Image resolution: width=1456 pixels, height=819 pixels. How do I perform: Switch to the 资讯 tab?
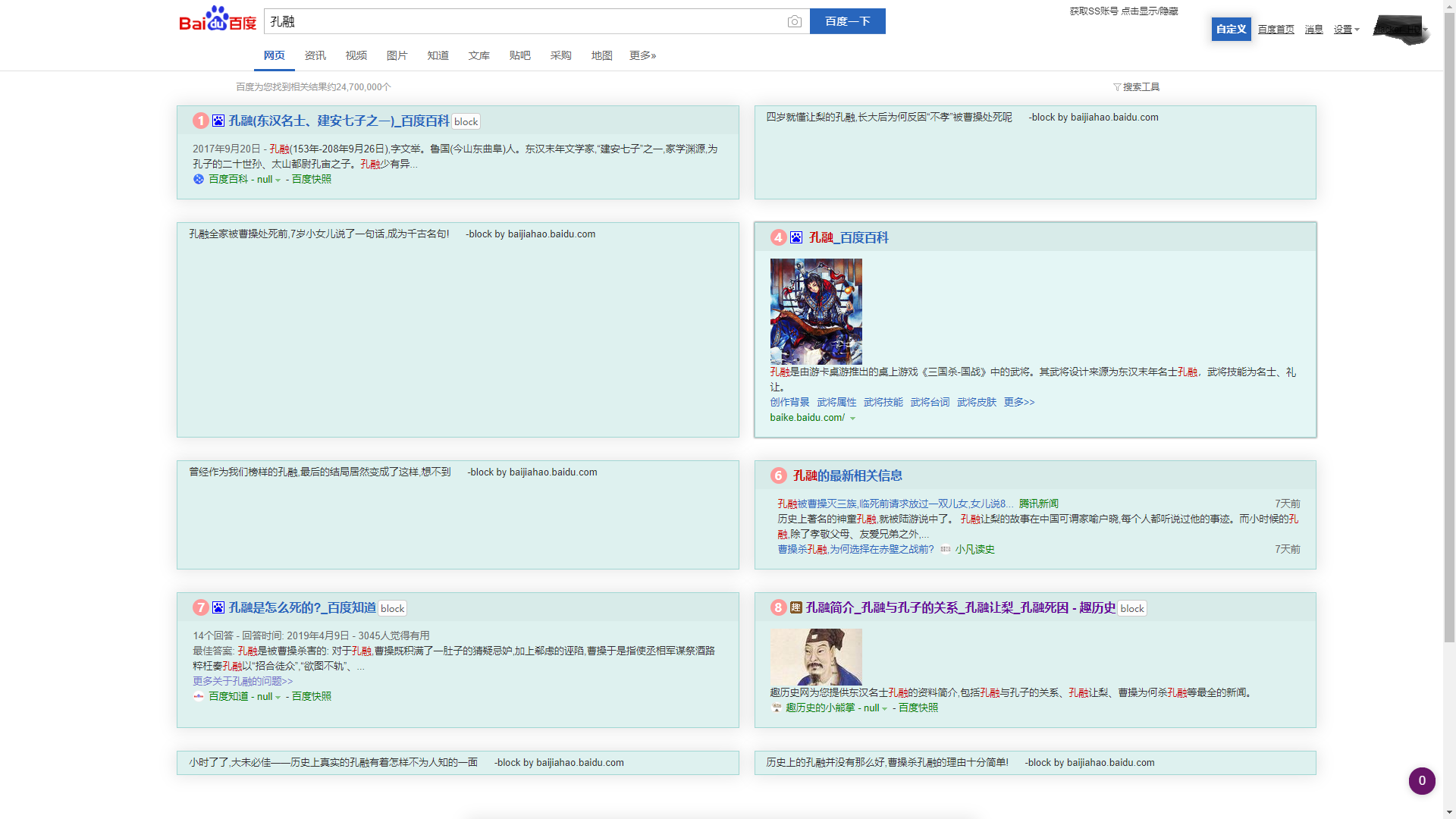pos(315,55)
